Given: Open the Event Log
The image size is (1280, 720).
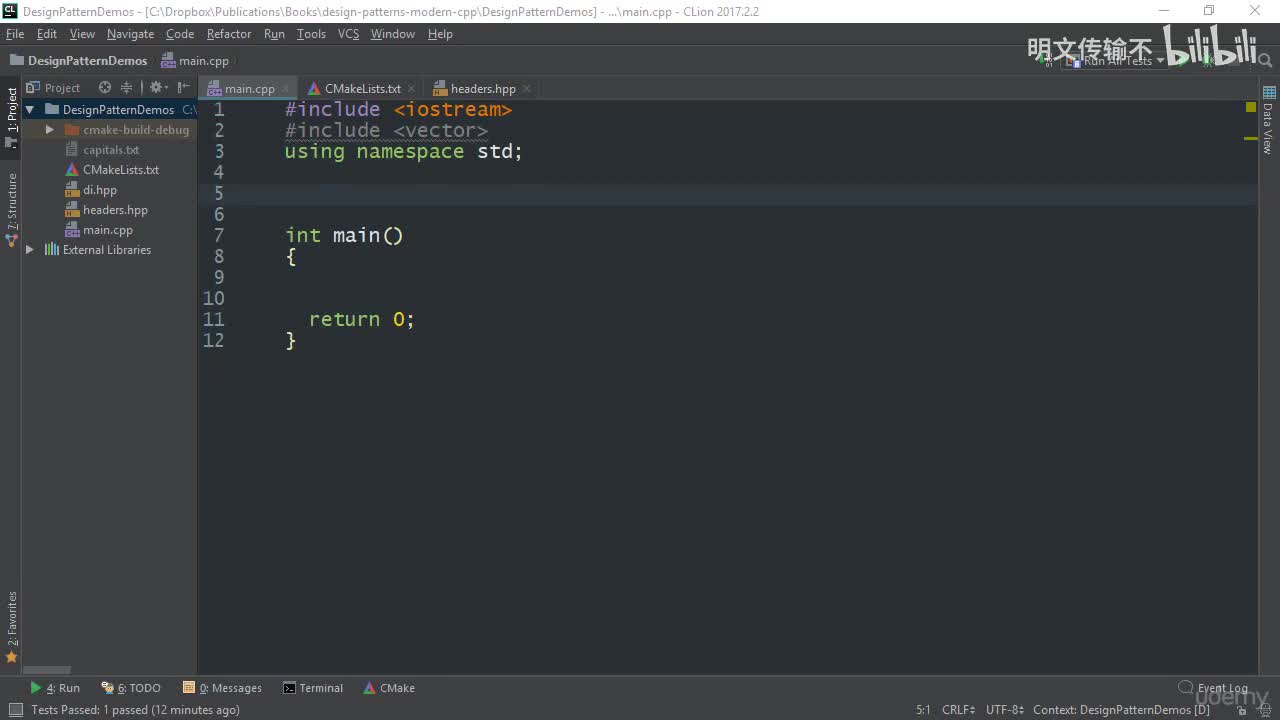Looking at the screenshot, I should pos(1213,688).
